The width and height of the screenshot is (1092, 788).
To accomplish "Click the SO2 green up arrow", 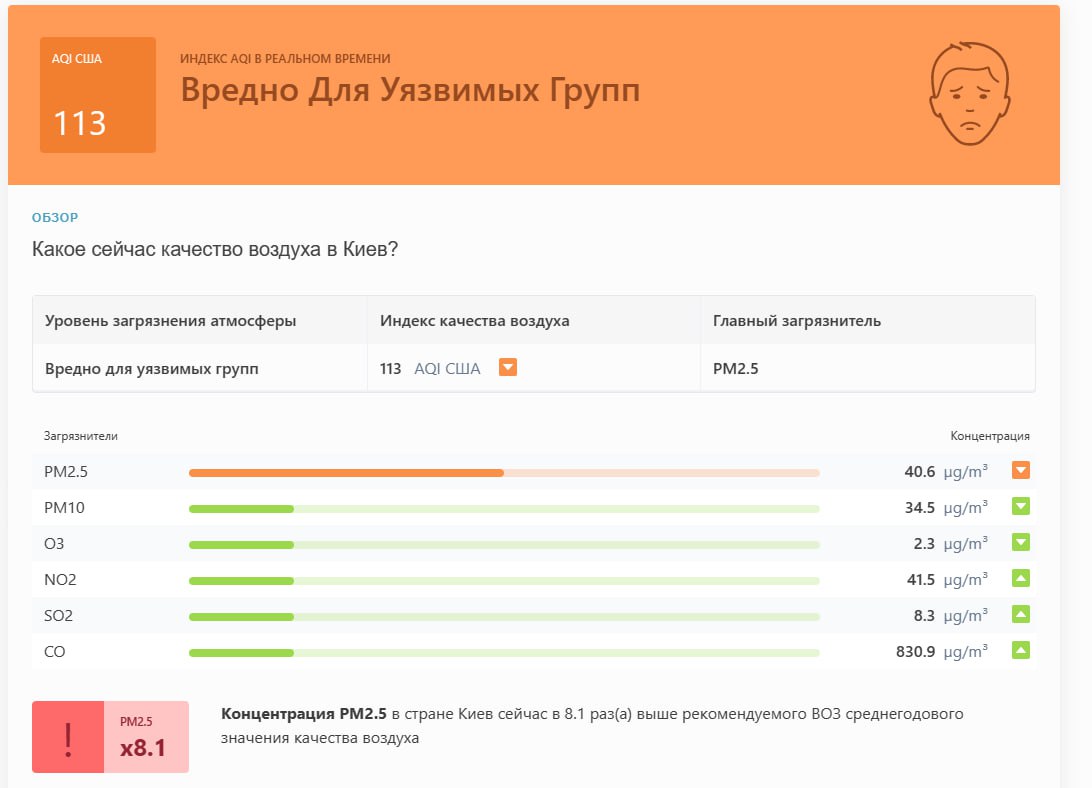I will [x=1020, y=615].
